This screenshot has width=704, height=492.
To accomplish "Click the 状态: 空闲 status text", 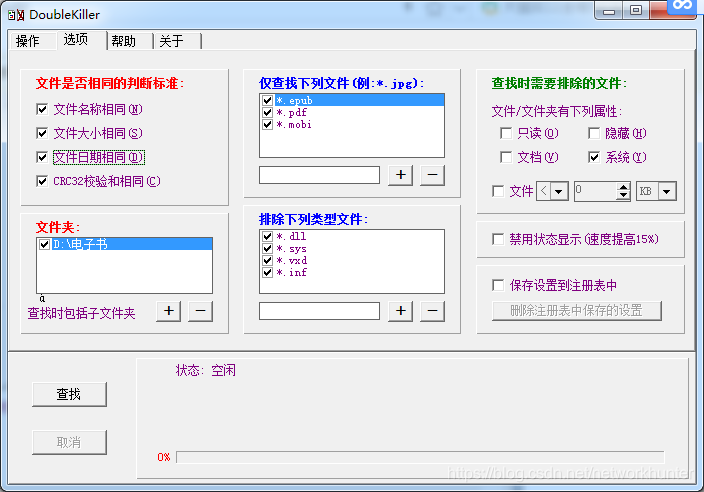I will click(x=206, y=370).
